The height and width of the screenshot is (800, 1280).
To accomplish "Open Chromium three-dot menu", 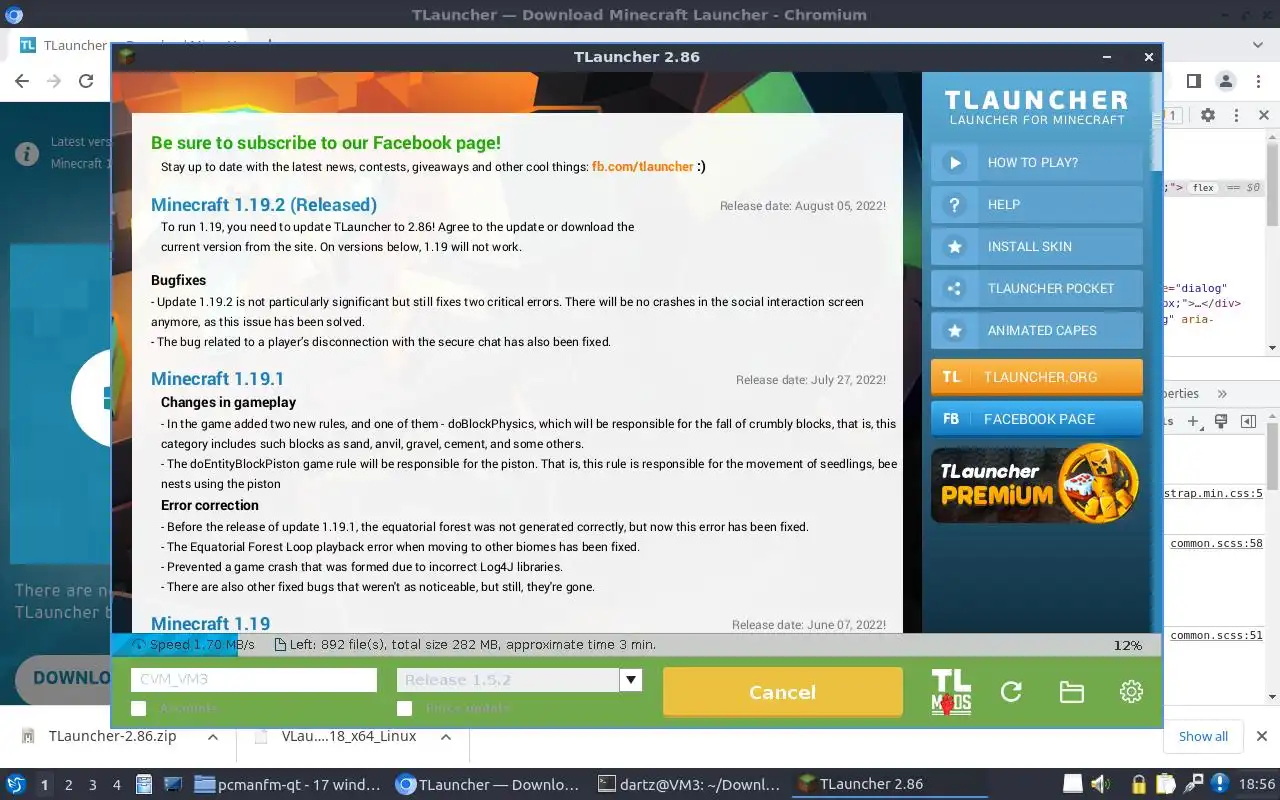I will 1257,81.
